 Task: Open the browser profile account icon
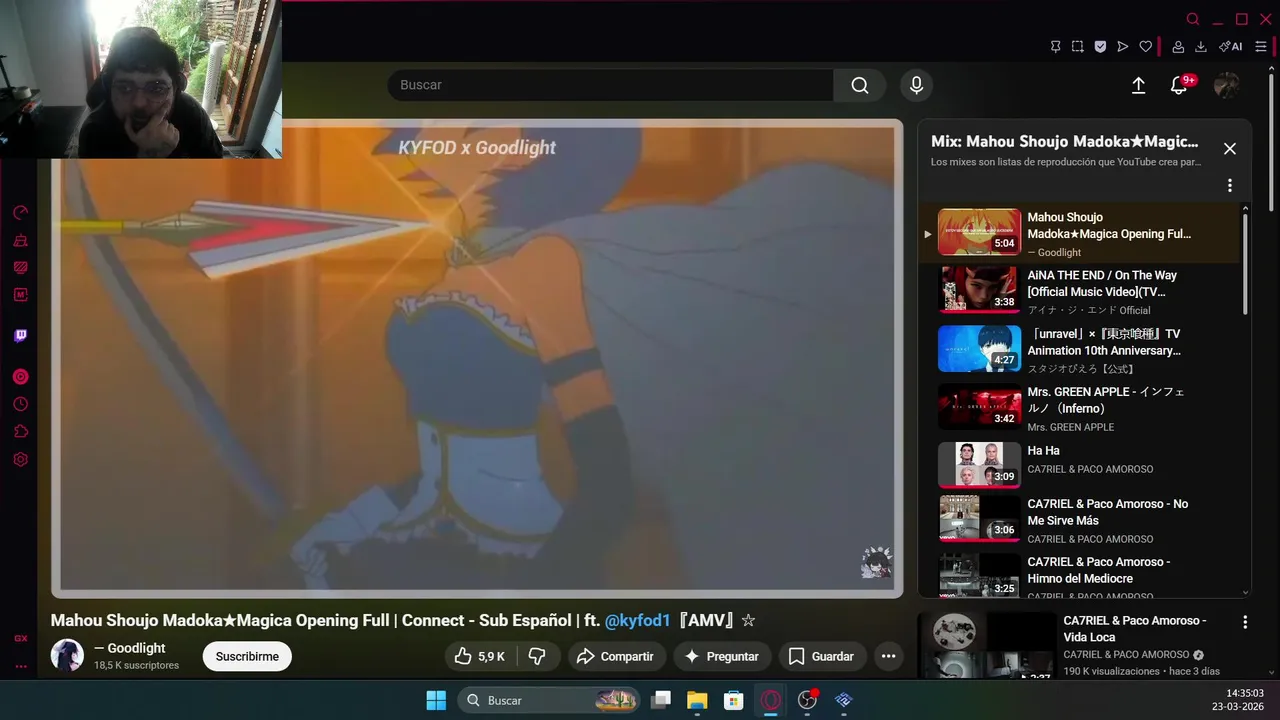[x=1178, y=47]
